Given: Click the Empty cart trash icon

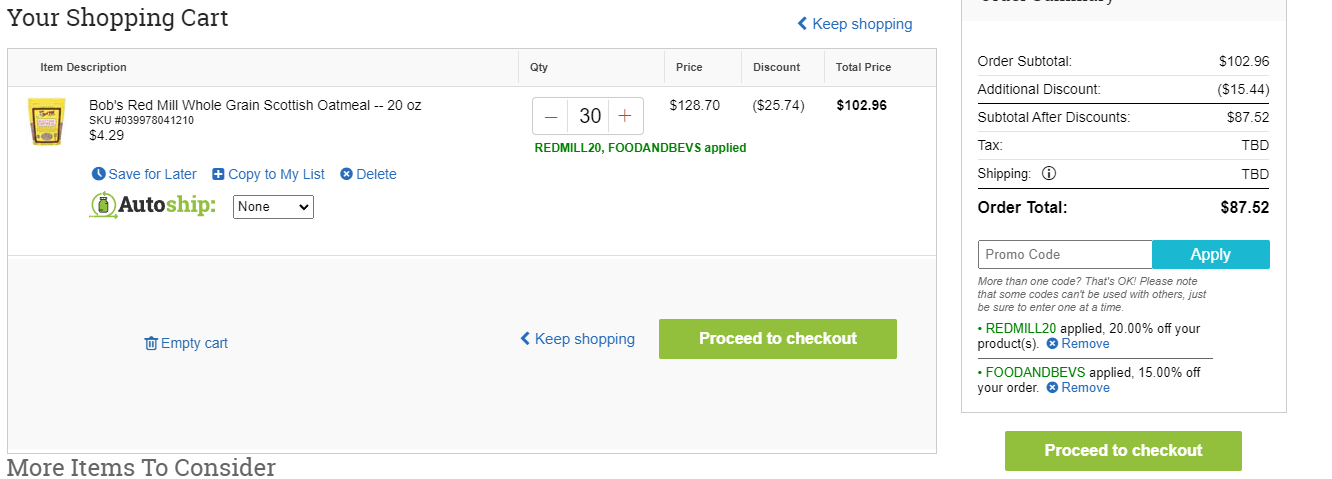Looking at the screenshot, I should click(151, 343).
